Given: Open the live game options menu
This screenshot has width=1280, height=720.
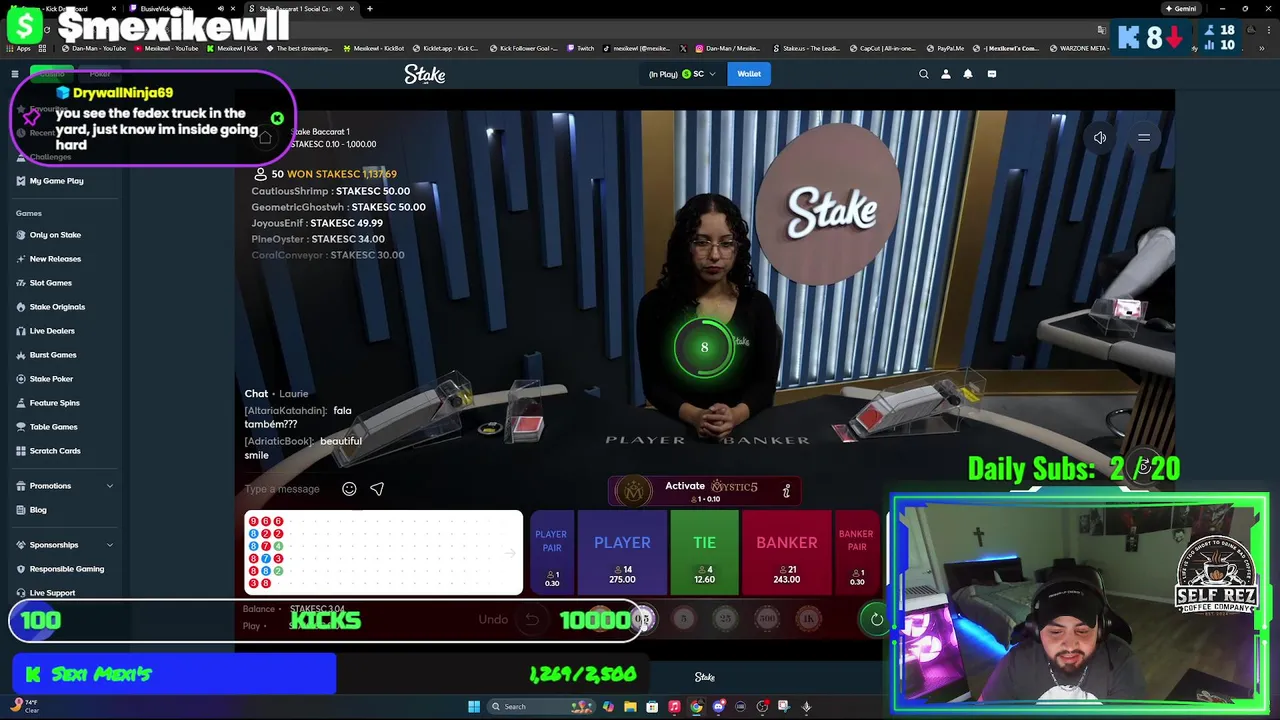Looking at the screenshot, I should click(x=1144, y=138).
